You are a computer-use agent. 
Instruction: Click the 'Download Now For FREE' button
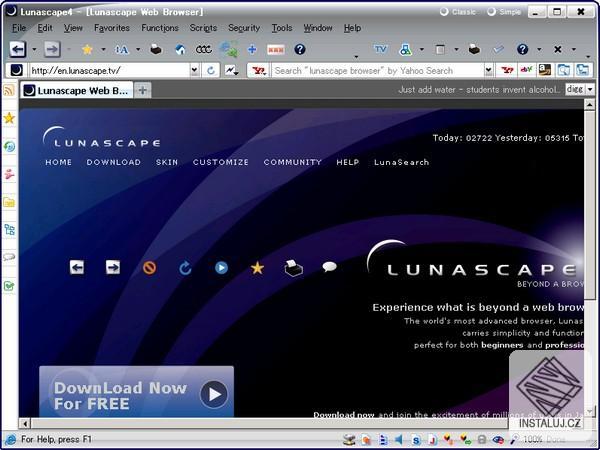tap(137, 392)
